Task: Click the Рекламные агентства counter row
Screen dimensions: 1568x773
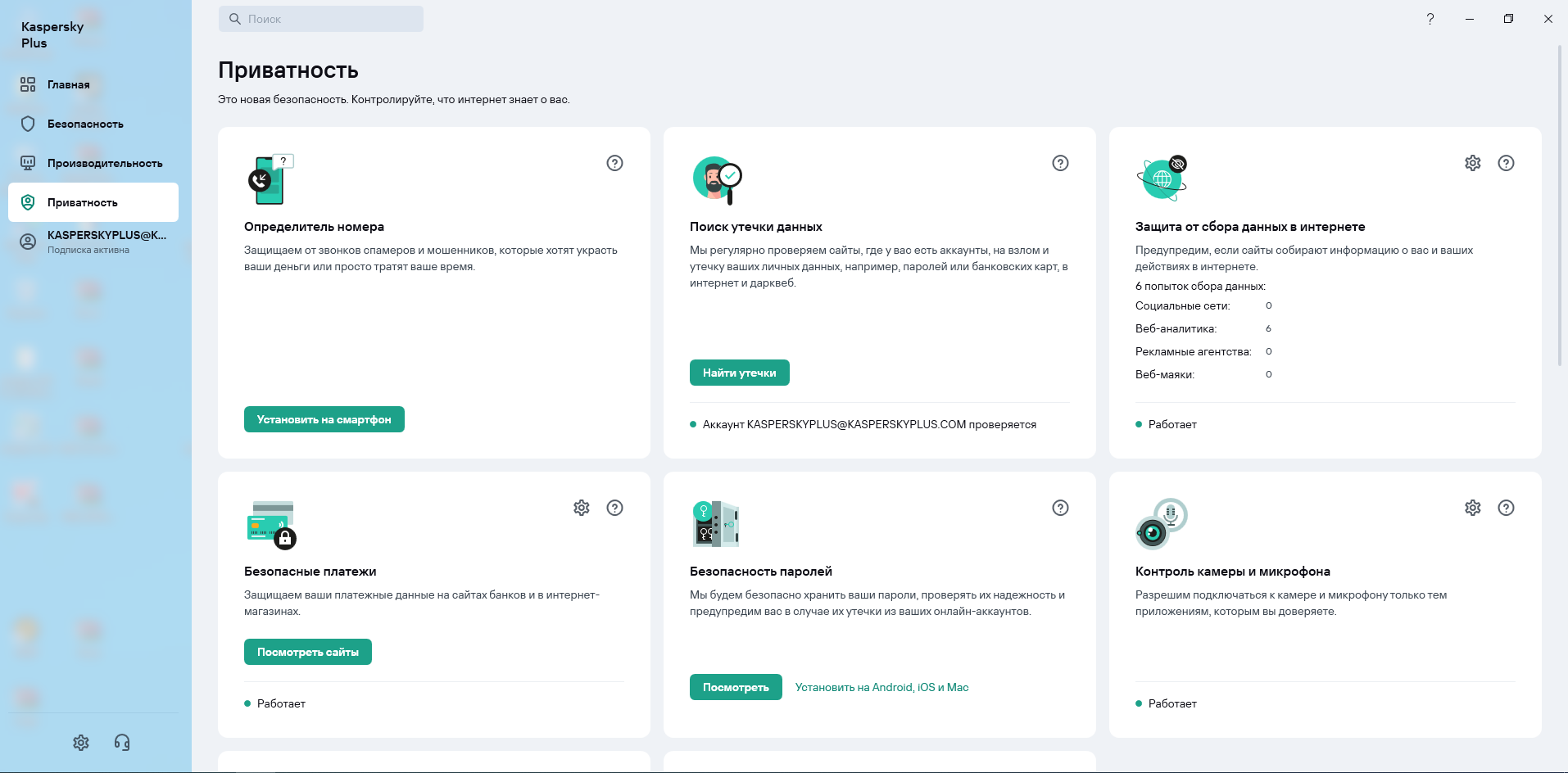Action: [1203, 351]
